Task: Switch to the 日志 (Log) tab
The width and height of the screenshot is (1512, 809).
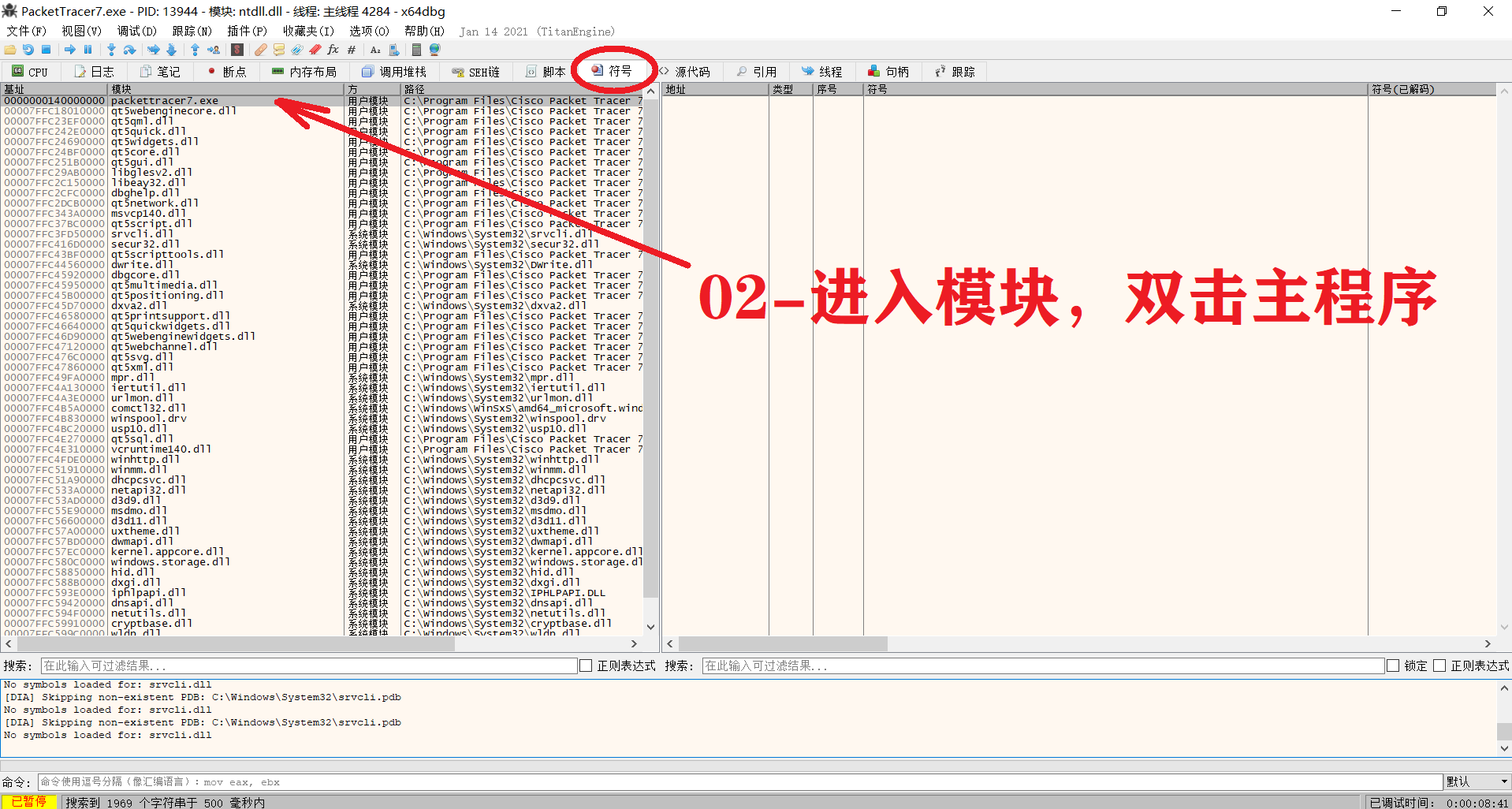Action: 94,72
